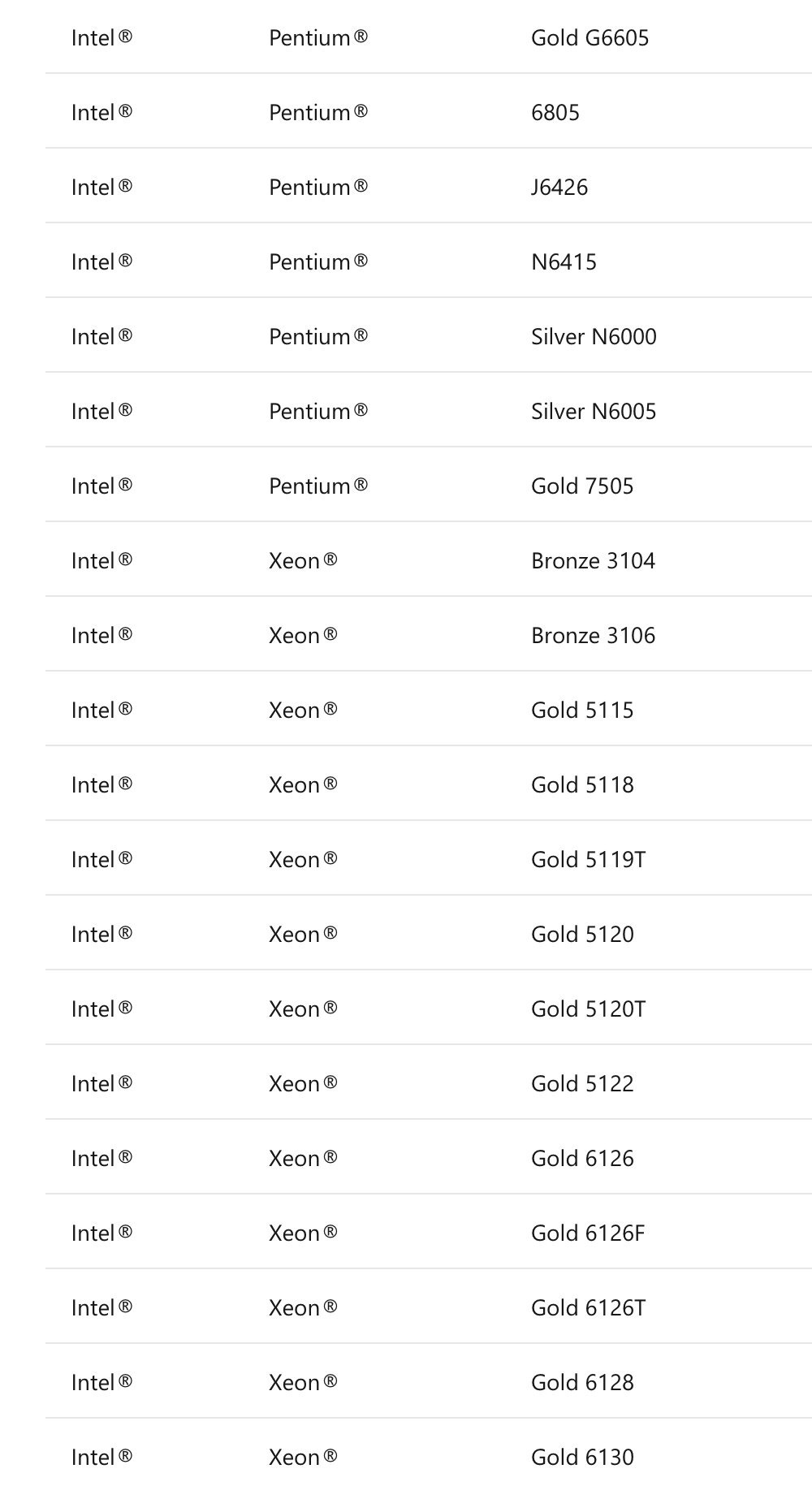Select the Gold 5115 entry
This screenshot has width=812, height=1486.
(x=581, y=711)
